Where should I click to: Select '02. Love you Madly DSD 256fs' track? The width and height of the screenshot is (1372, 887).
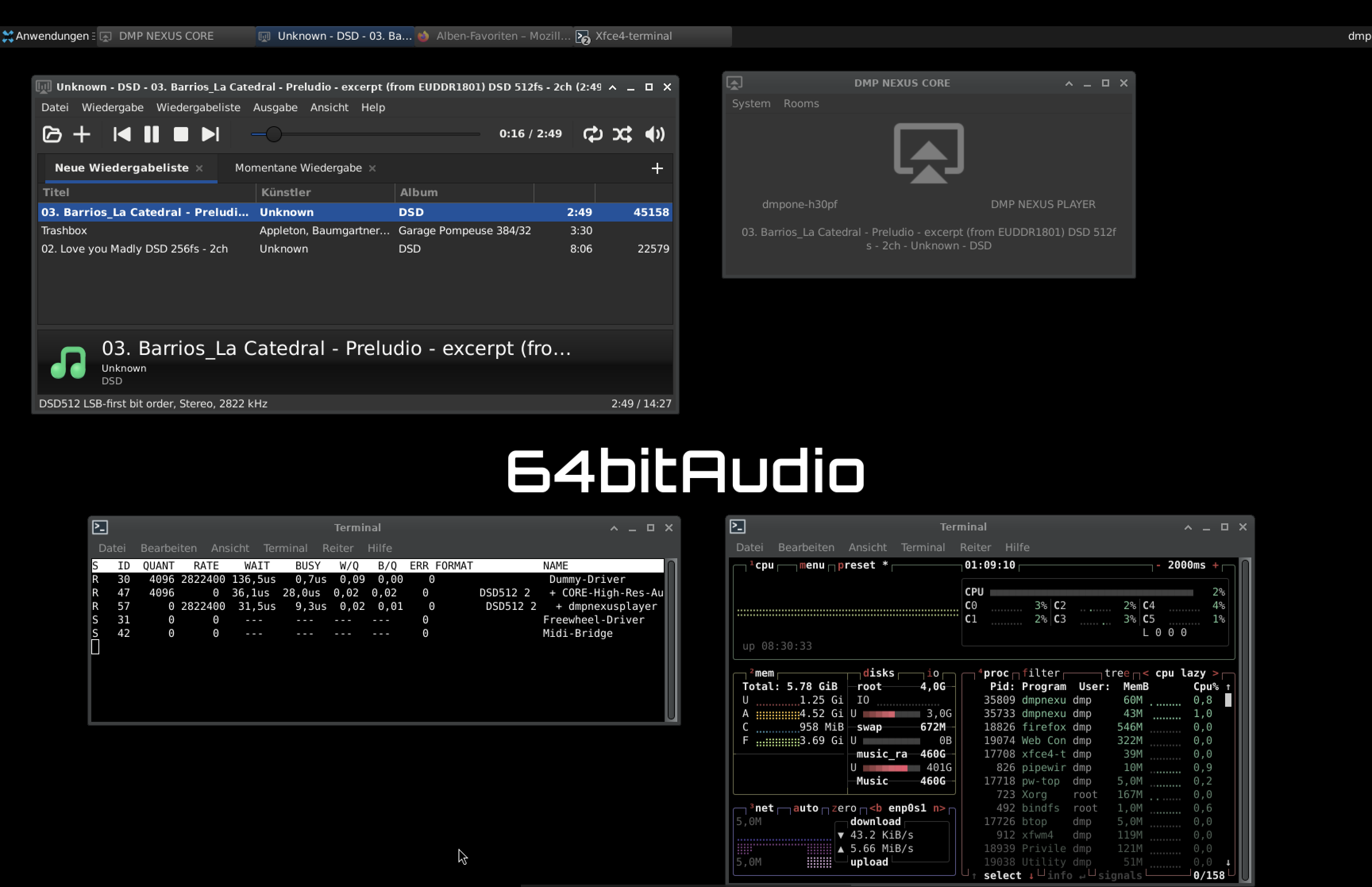tap(355, 249)
